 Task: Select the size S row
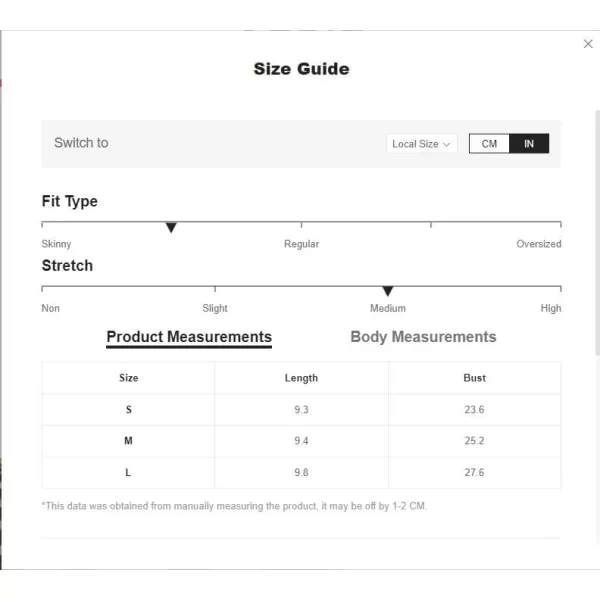coord(301,410)
